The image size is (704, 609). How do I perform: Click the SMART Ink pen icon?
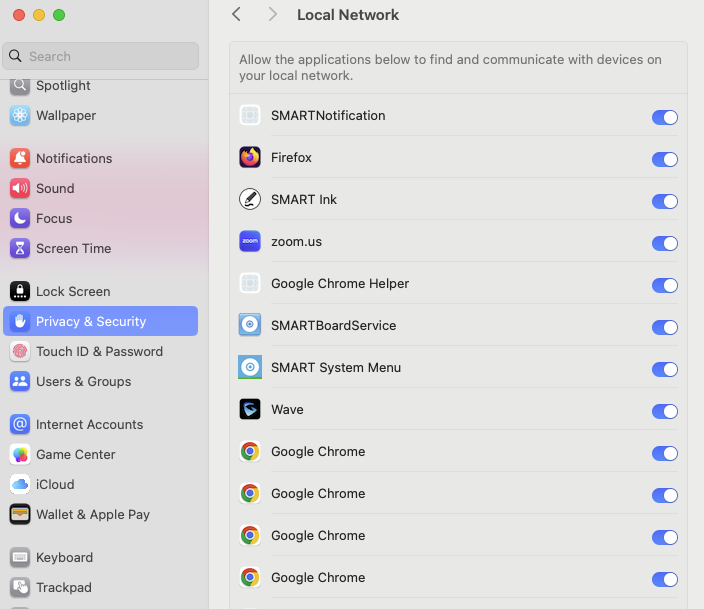pos(250,200)
